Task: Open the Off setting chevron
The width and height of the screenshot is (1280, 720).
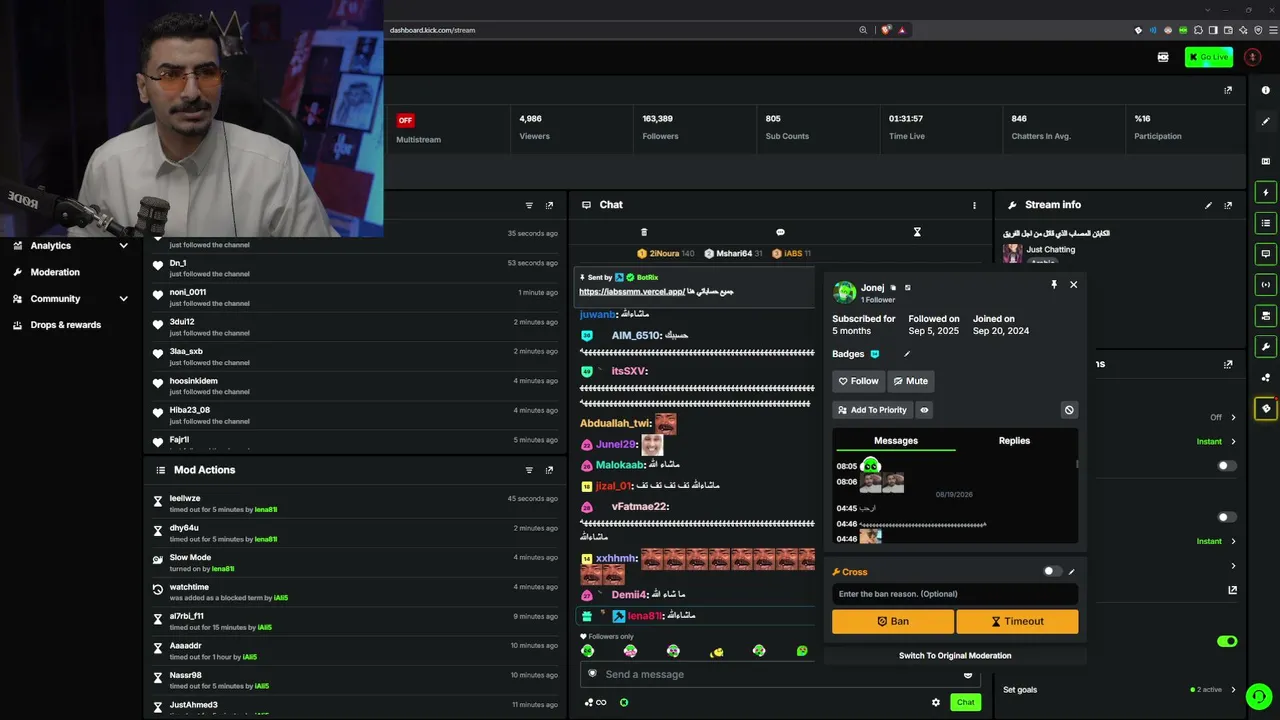Action: (x=1233, y=417)
